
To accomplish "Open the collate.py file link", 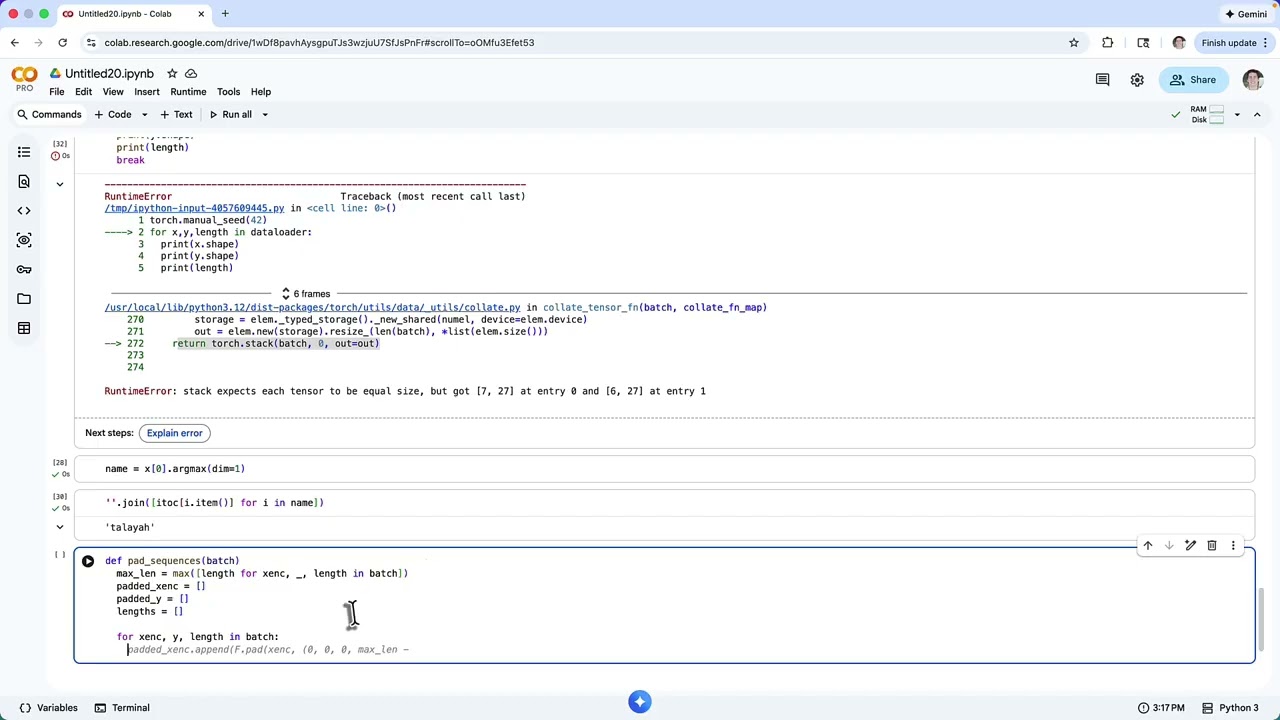I will [312, 308].
